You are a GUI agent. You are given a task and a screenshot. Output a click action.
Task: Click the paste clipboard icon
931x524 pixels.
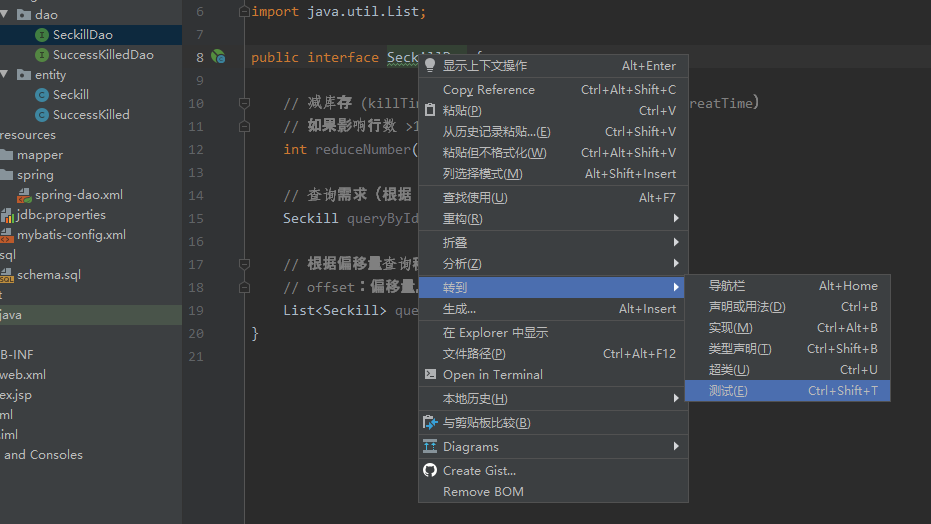coord(430,110)
